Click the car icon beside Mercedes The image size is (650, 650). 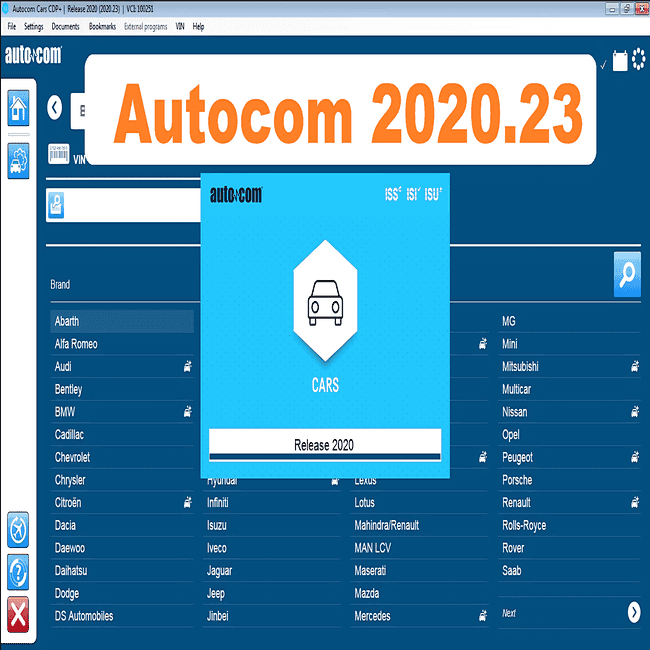[x=483, y=616]
